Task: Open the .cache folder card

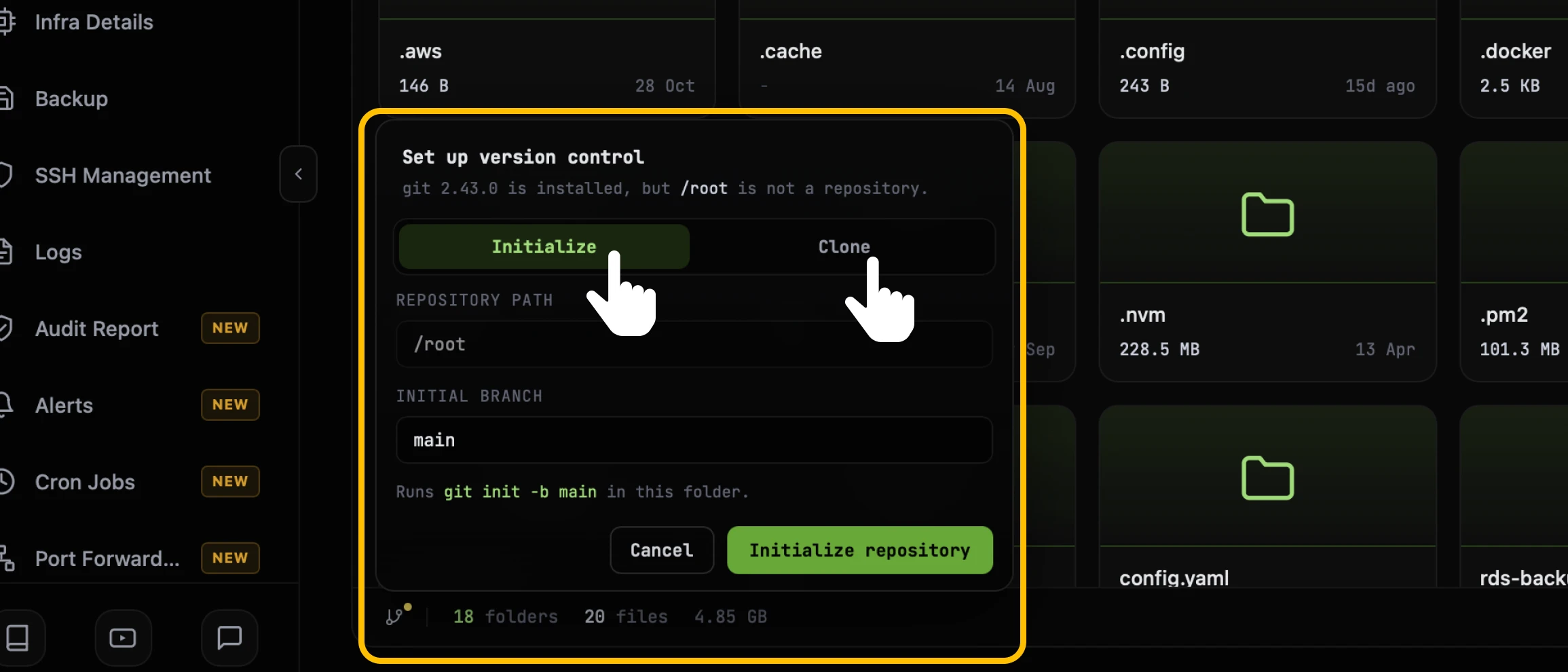Action: pyautogui.click(x=907, y=58)
